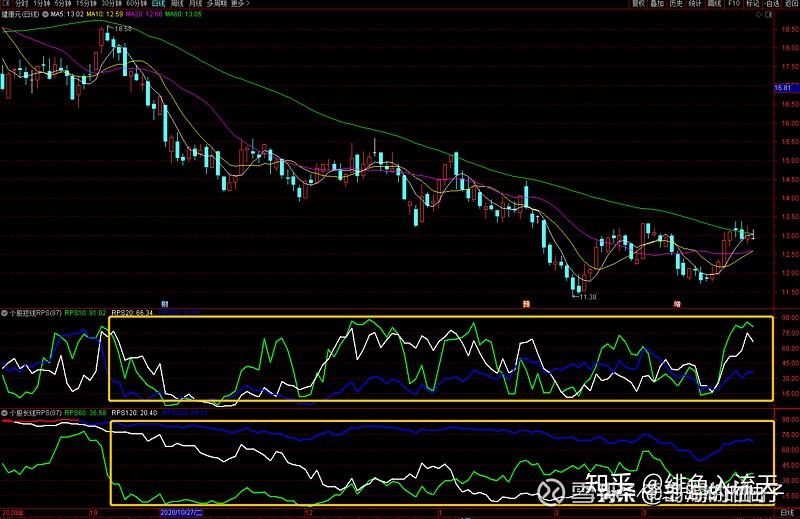Image resolution: width=800 pixels, height=519 pixels.
Task: Open the 多周期 multi-period view
Action: point(216,3)
